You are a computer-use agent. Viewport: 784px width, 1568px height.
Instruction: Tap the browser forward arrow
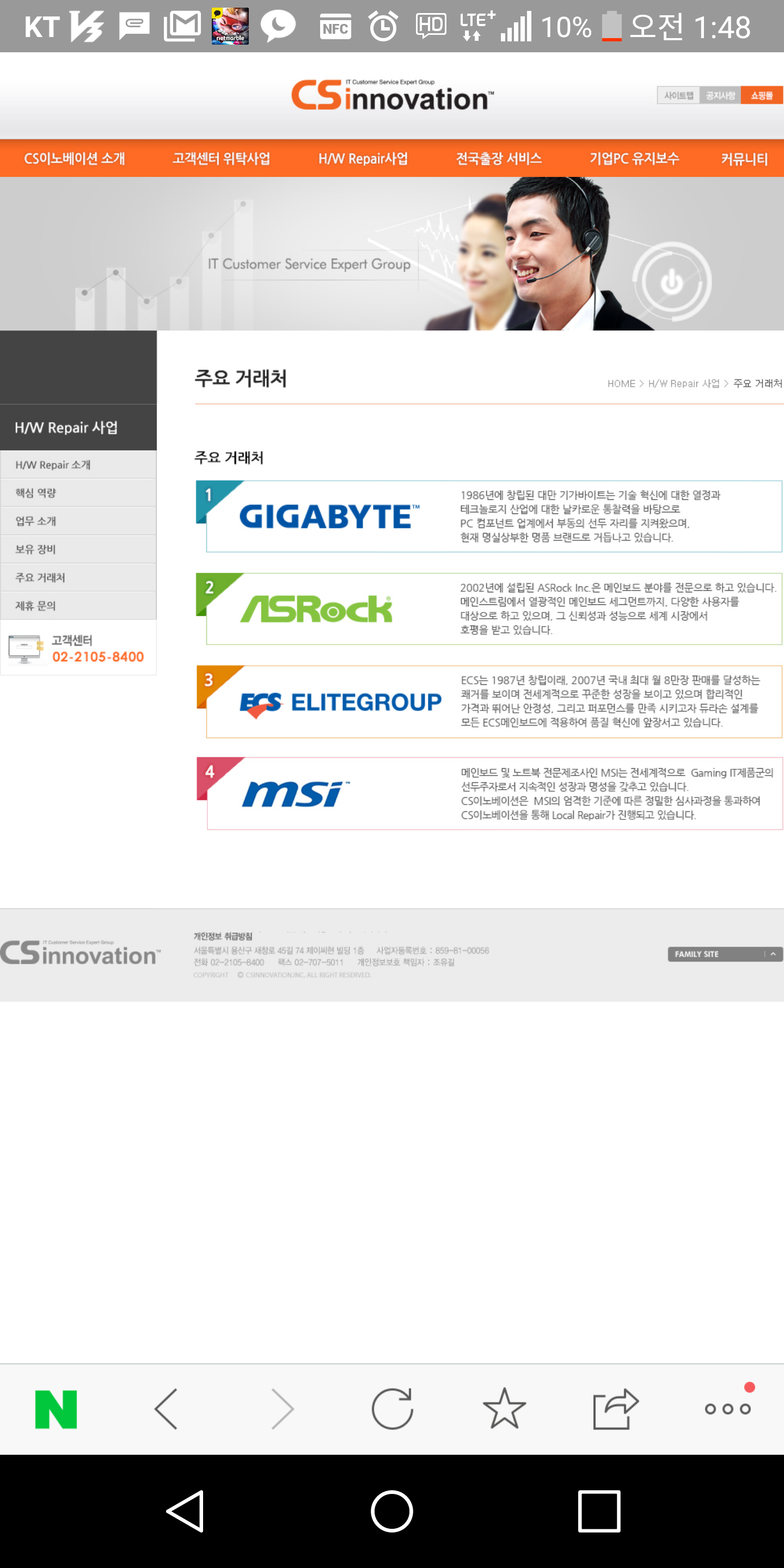282,1408
